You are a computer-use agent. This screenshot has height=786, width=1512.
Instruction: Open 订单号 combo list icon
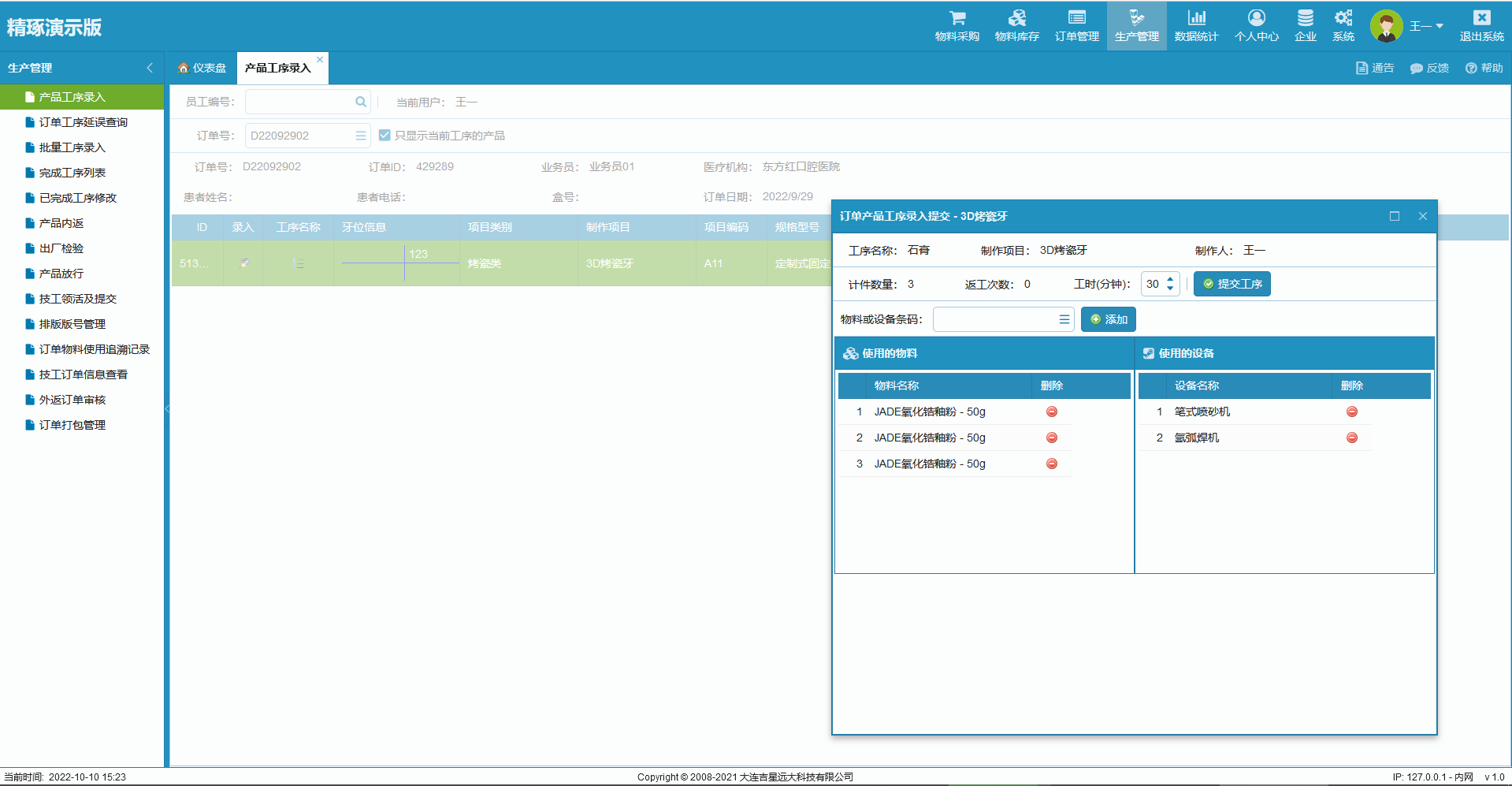(x=360, y=136)
